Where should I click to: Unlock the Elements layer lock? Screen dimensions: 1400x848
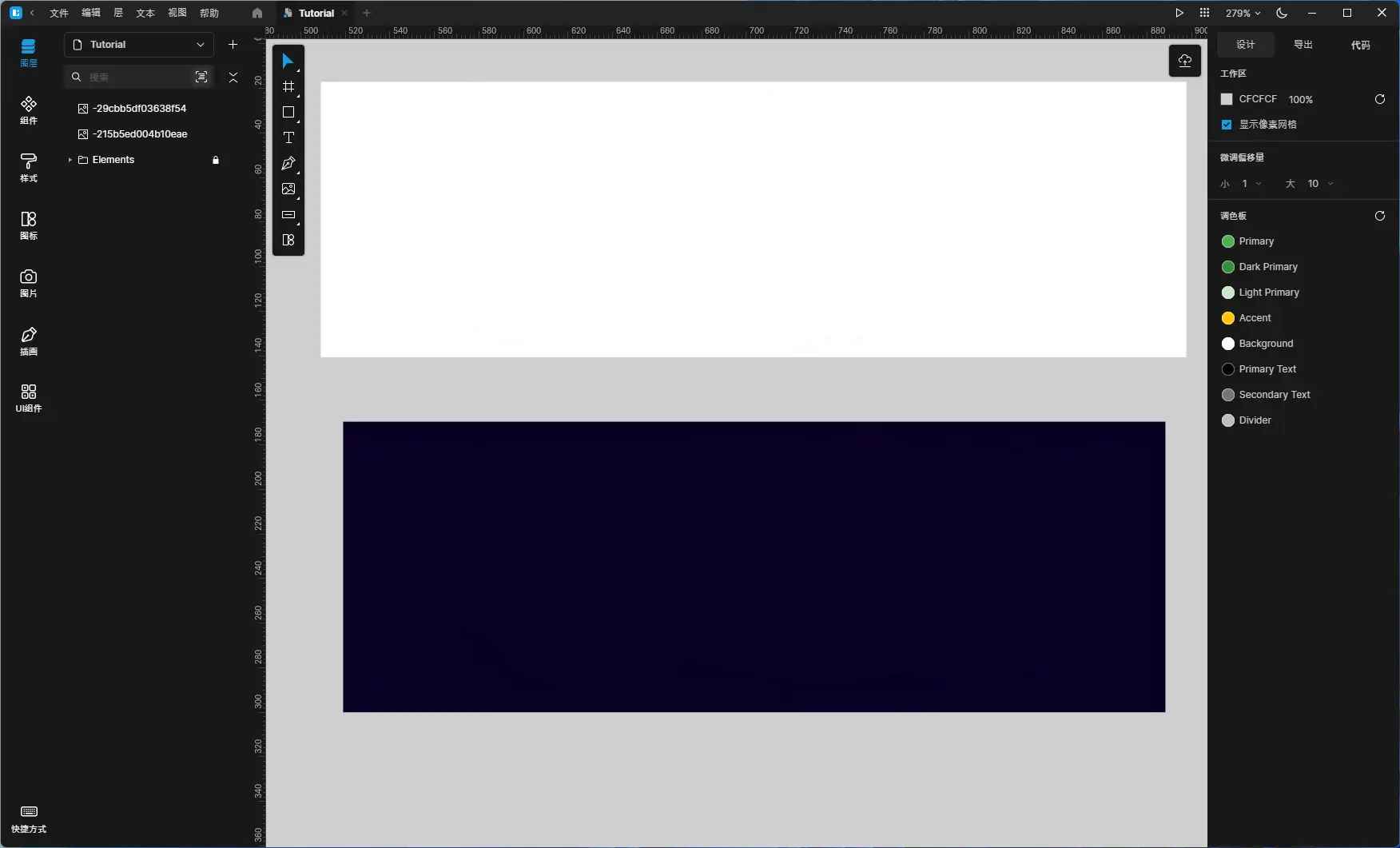pos(215,160)
